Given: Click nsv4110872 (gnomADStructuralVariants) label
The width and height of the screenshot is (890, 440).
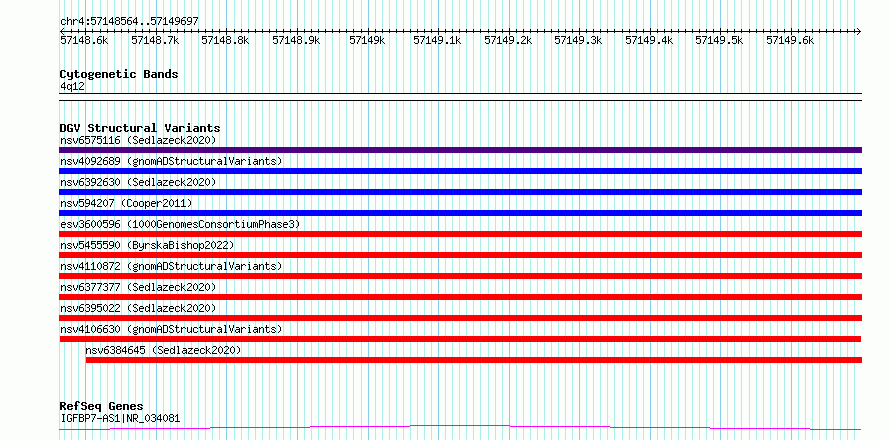Looking at the screenshot, I should [171, 266].
